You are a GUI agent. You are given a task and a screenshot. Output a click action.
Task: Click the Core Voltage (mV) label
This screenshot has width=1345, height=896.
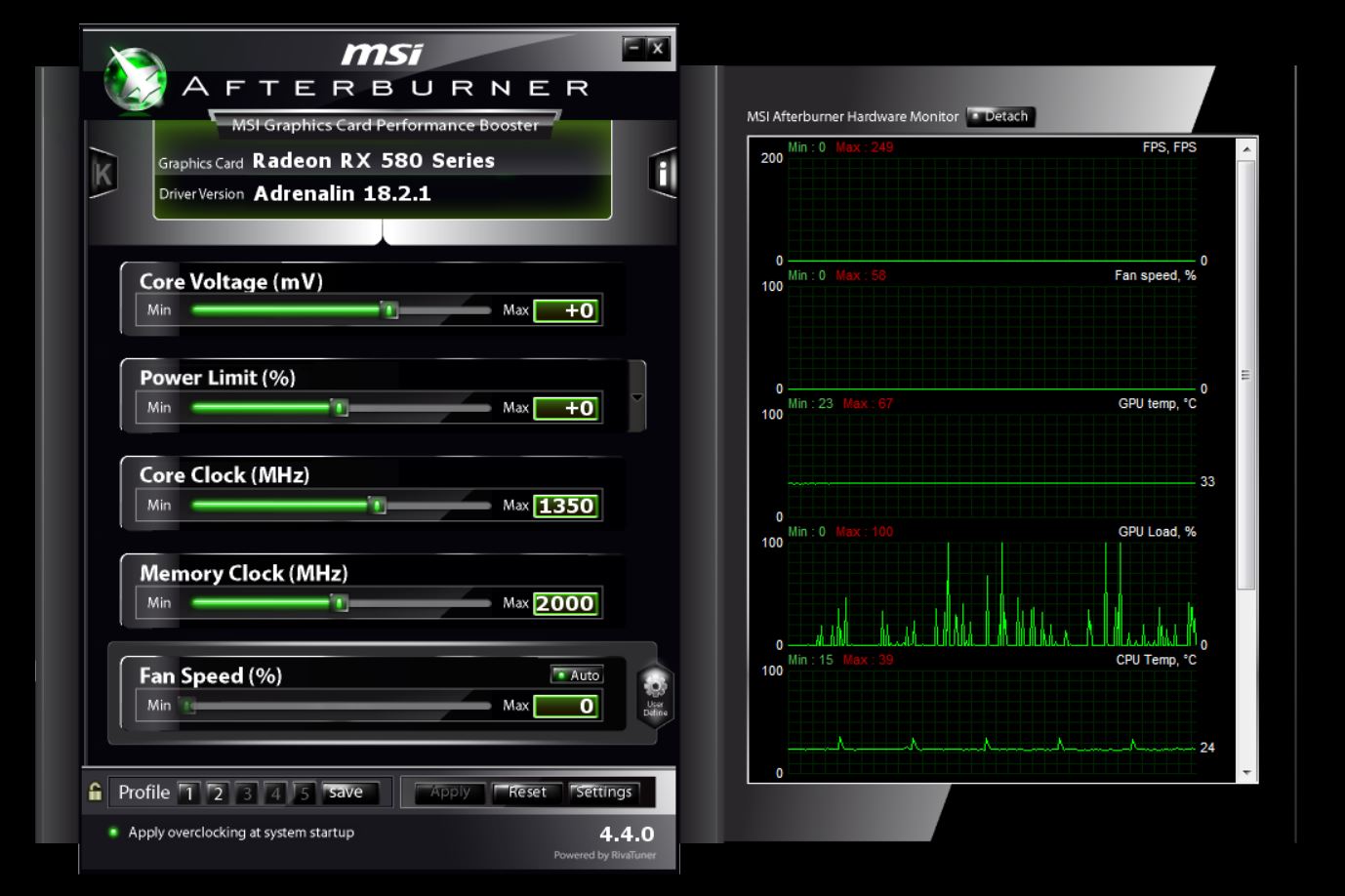coord(231,281)
